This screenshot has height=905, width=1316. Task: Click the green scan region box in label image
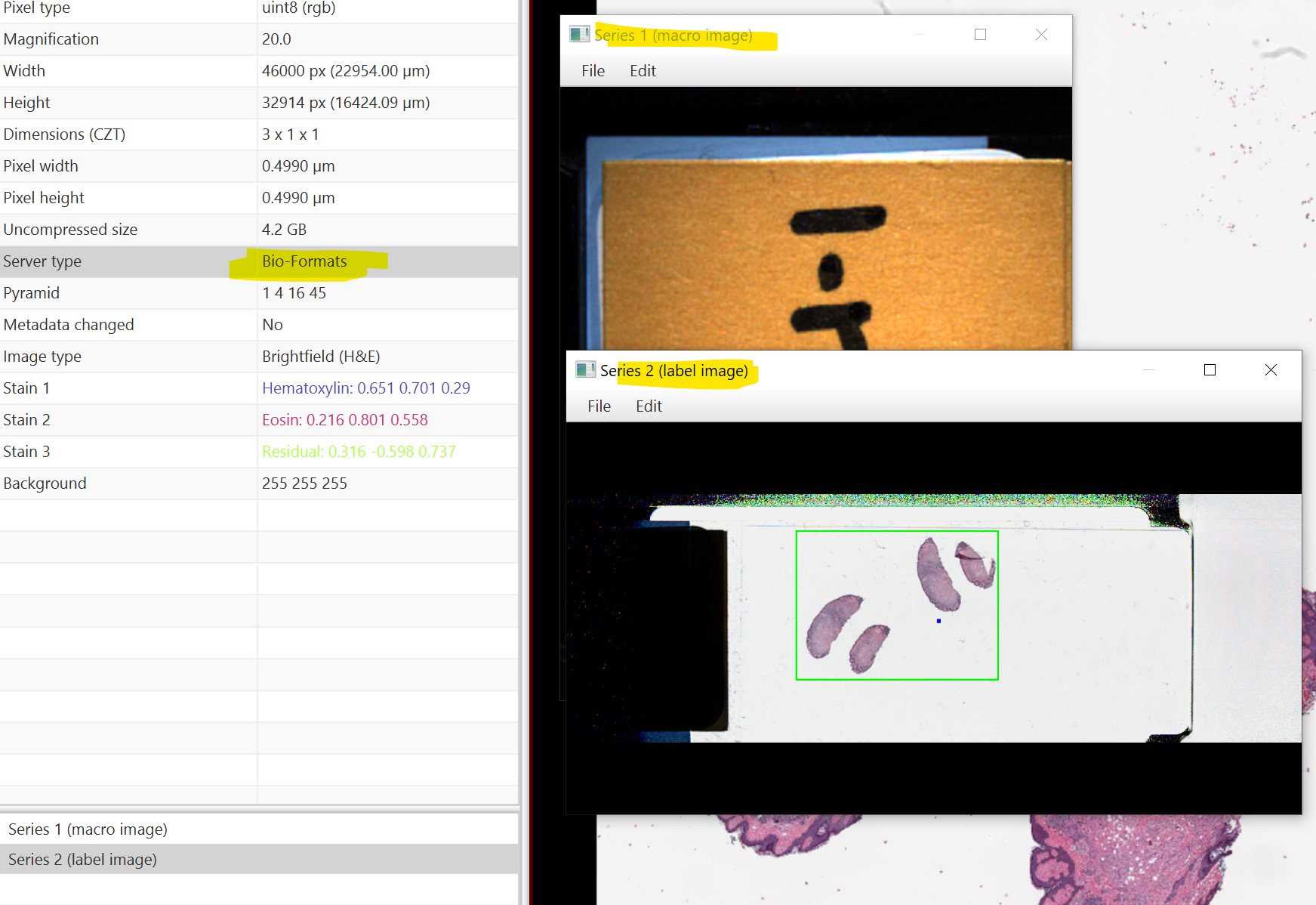(x=897, y=605)
